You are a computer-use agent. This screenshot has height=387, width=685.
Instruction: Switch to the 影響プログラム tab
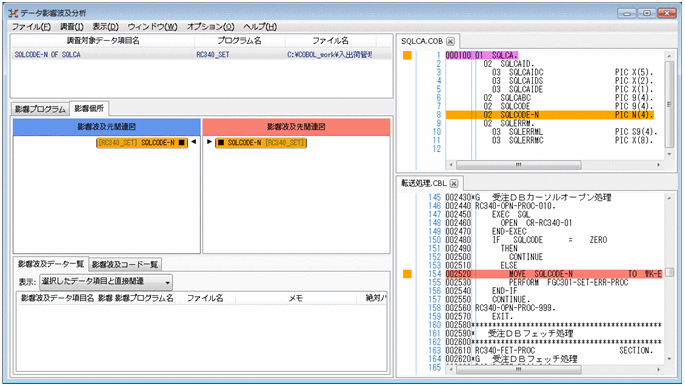click(x=40, y=109)
